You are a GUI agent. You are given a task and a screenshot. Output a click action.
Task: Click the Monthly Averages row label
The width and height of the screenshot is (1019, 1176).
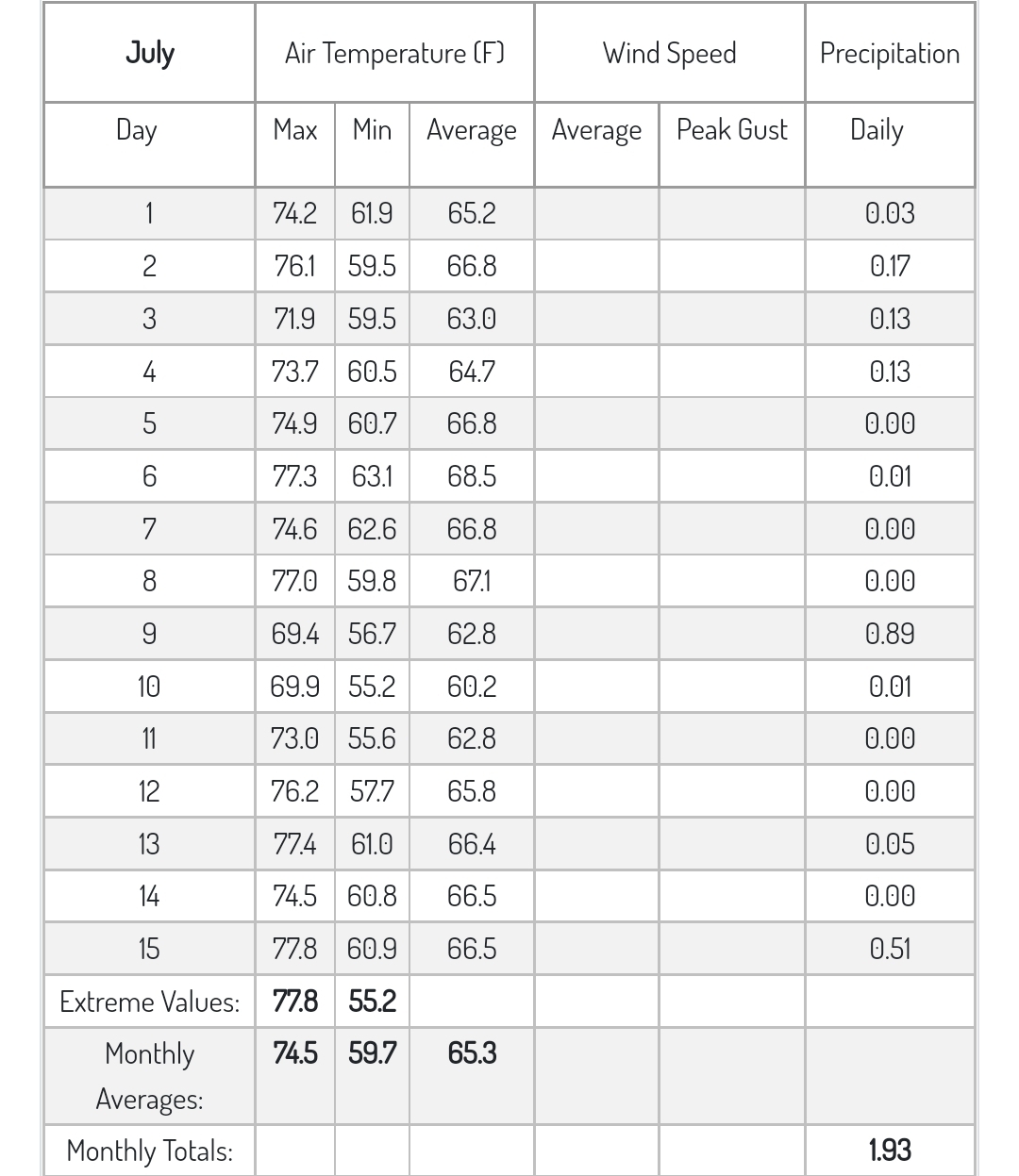[149, 1076]
